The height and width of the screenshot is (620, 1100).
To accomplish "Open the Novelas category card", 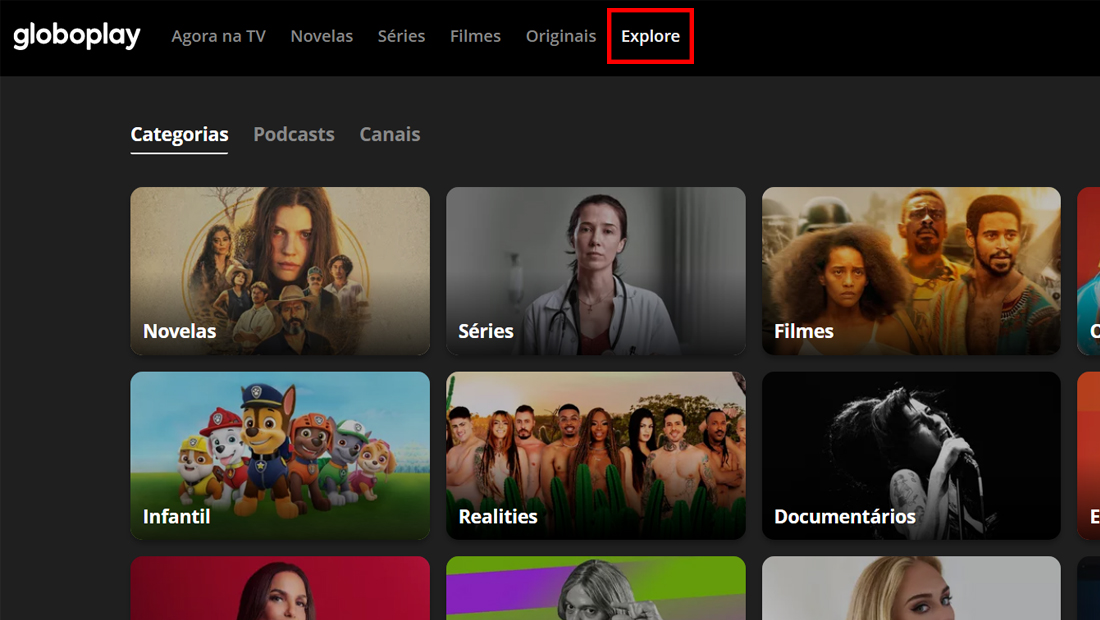I will (x=280, y=271).
